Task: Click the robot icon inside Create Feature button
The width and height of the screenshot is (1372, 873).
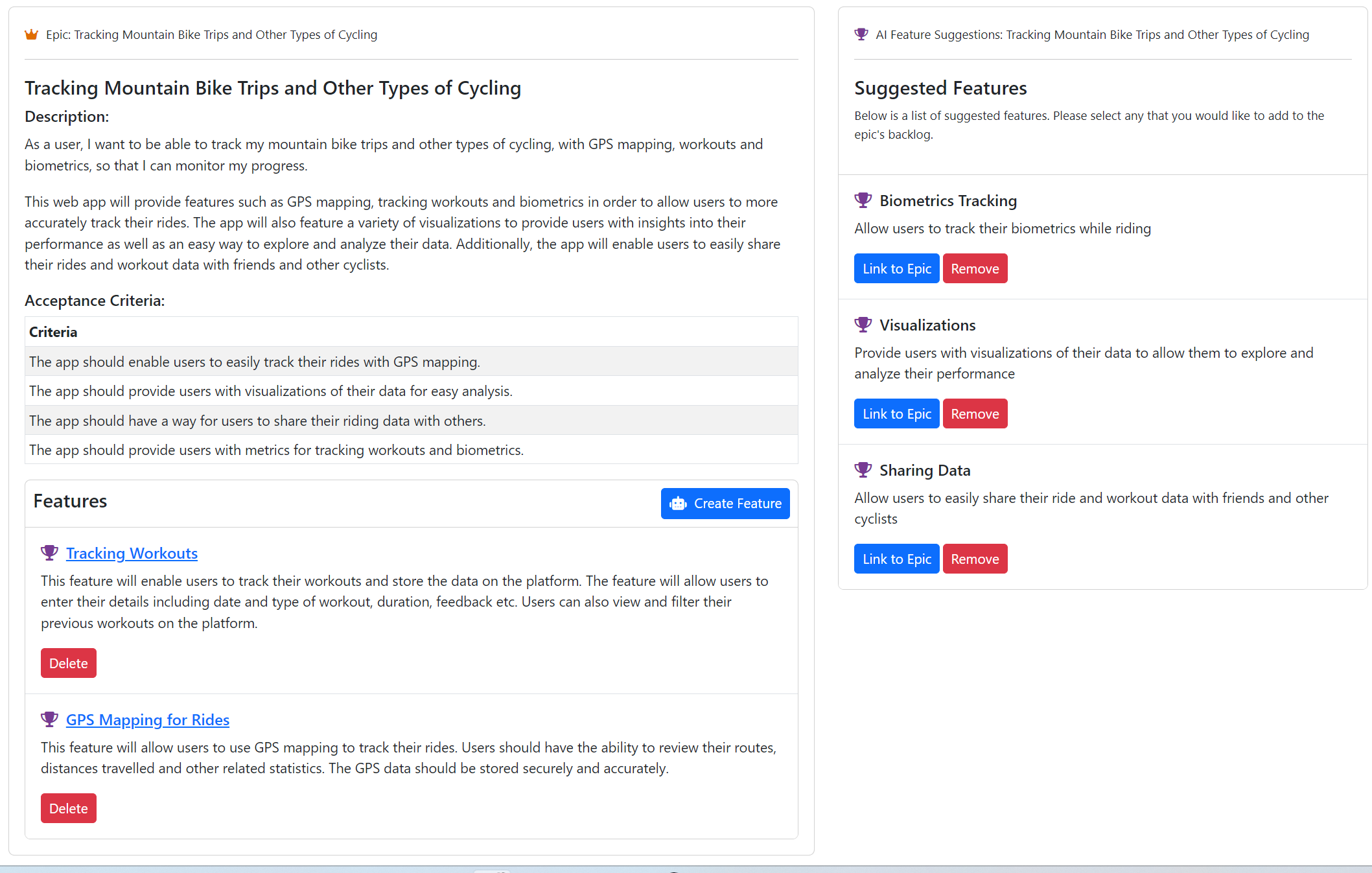Action: pyautogui.click(x=678, y=504)
